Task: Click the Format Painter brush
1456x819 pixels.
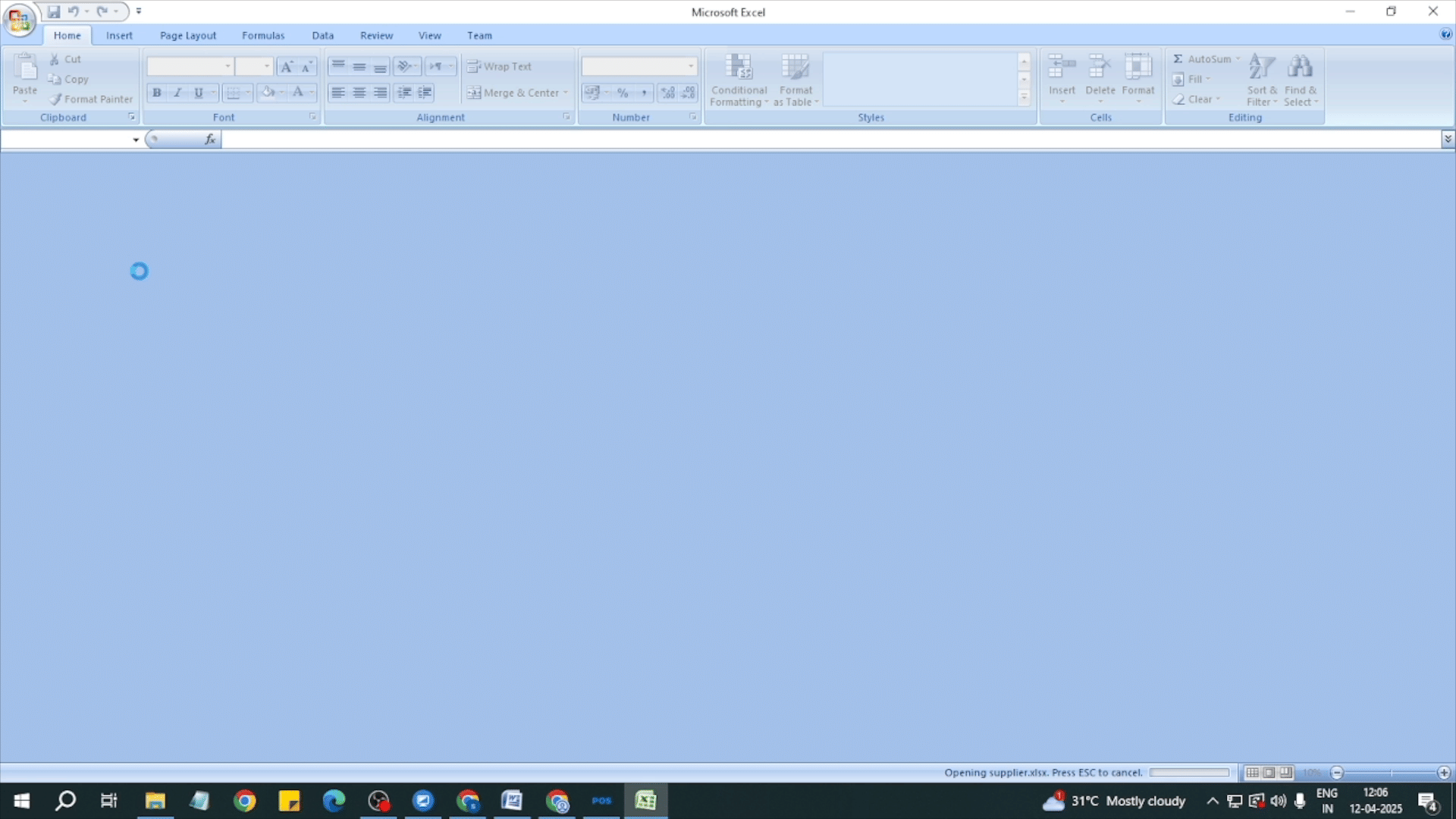Action: tap(92, 99)
